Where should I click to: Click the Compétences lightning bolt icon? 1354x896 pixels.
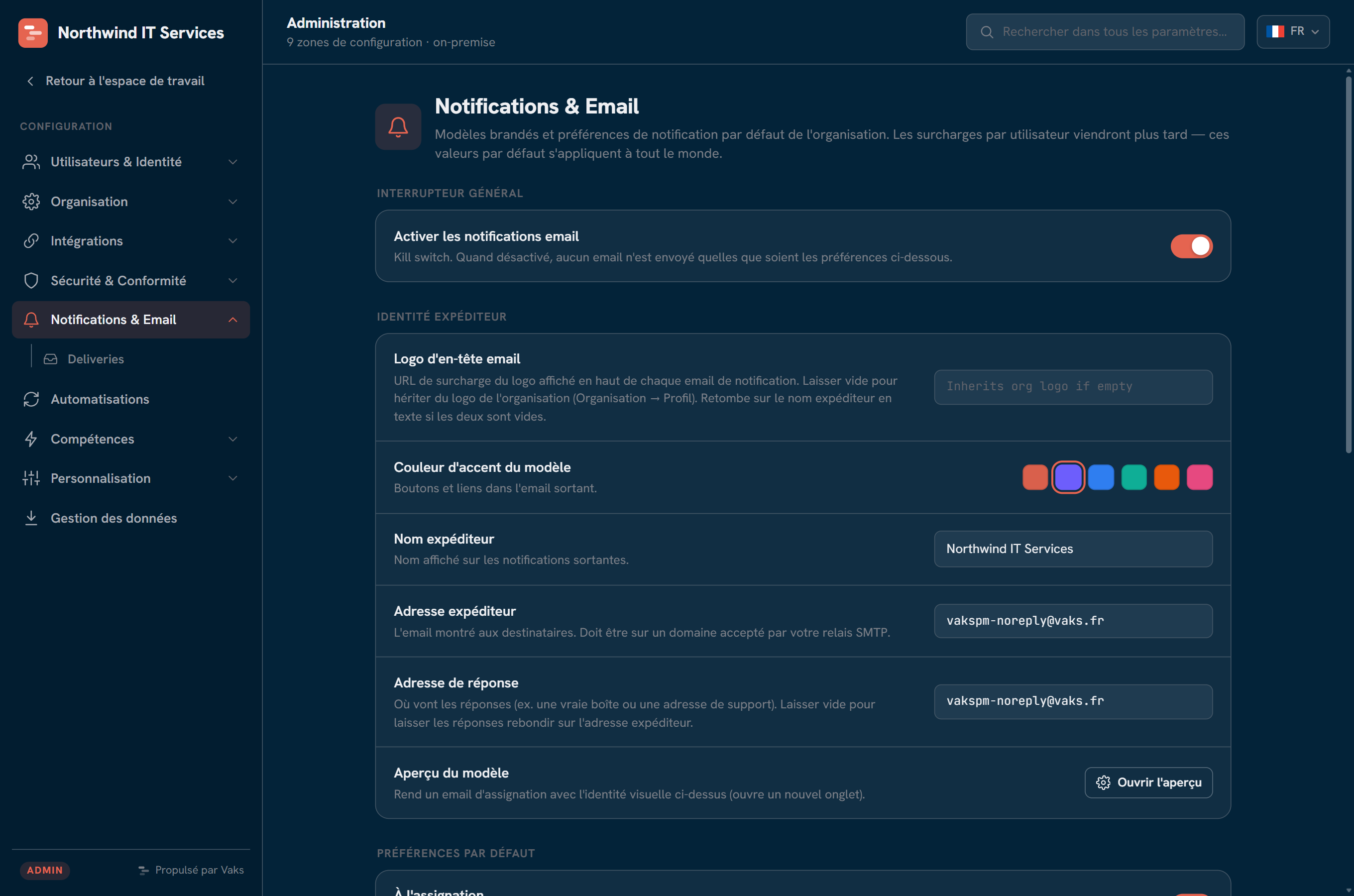pyautogui.click(x=31, y=439)
